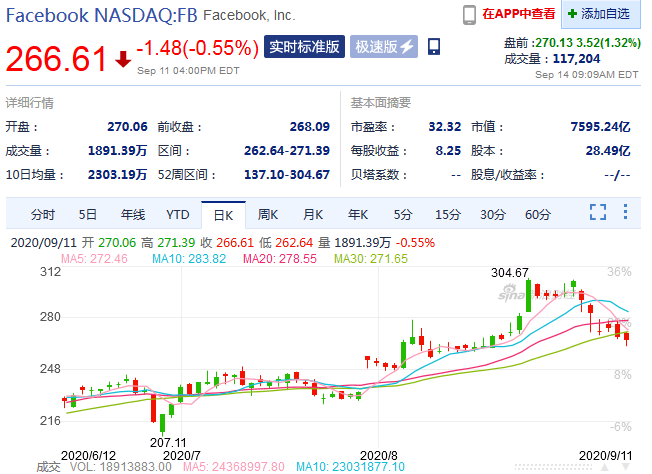
Task: Click the change -1.48(-0.55%)
Action: click(x=198, y=48)
